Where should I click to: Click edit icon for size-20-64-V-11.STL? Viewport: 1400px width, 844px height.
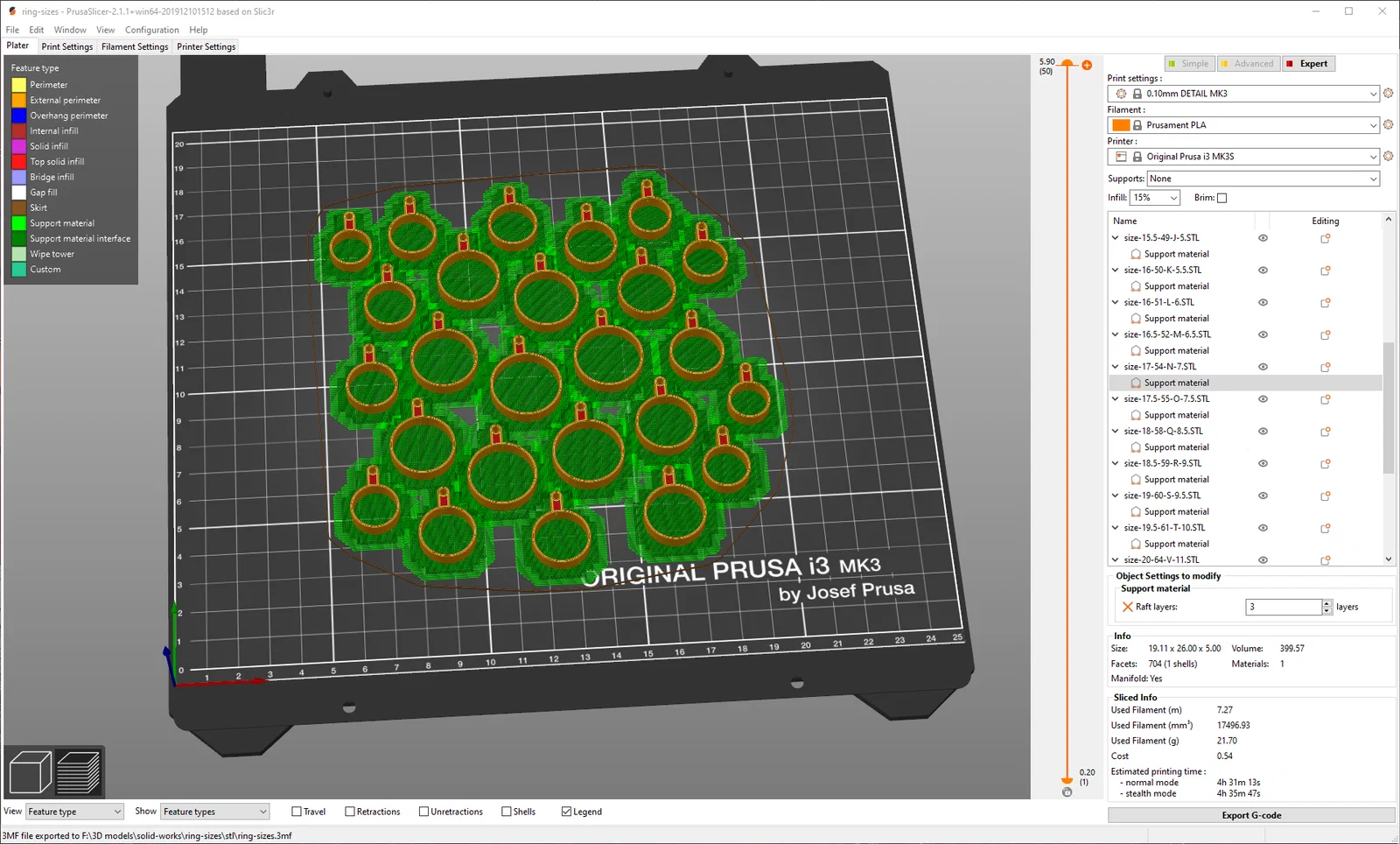point(1326,560)
